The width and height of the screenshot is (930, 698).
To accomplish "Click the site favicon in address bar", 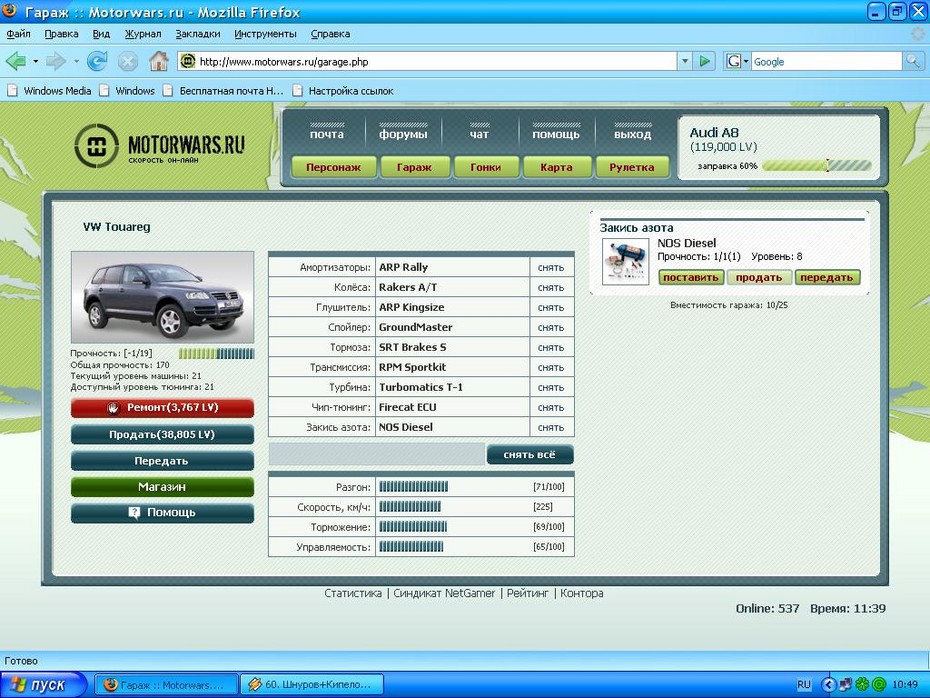I will pos(188,61).
